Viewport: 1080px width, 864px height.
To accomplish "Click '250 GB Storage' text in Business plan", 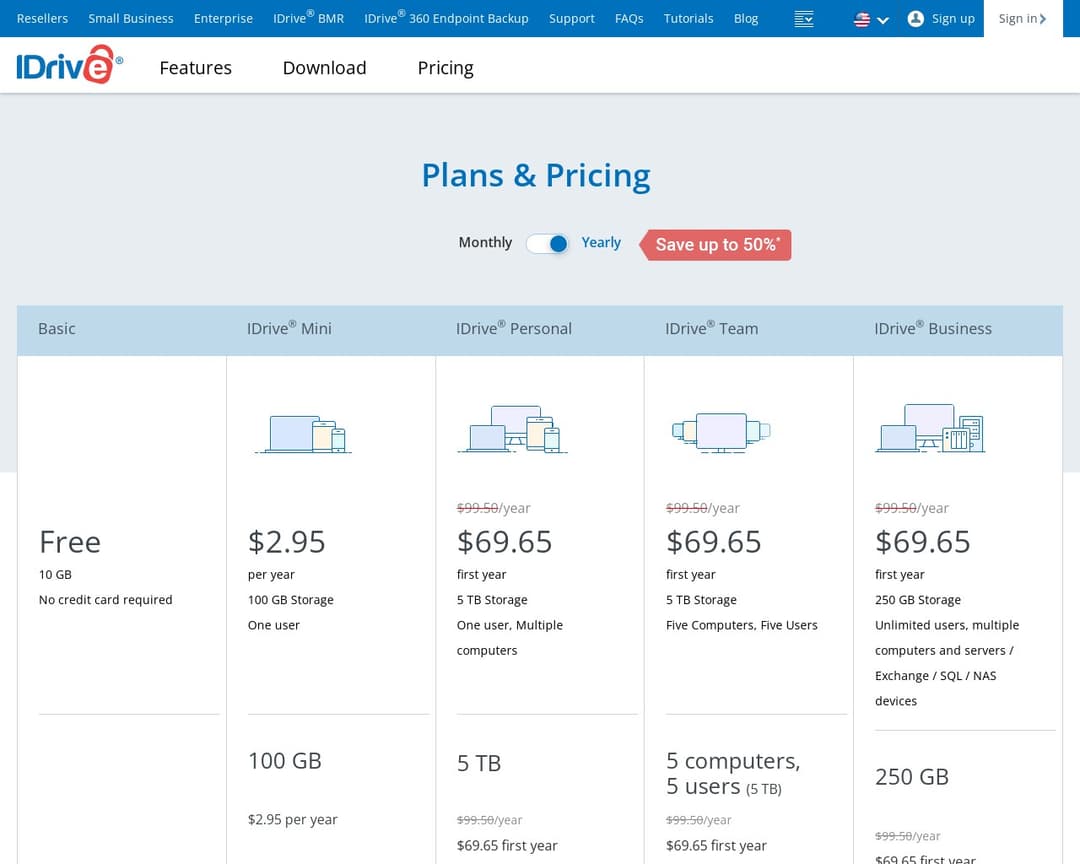I will pyautogui.click(x=917, y=599).
